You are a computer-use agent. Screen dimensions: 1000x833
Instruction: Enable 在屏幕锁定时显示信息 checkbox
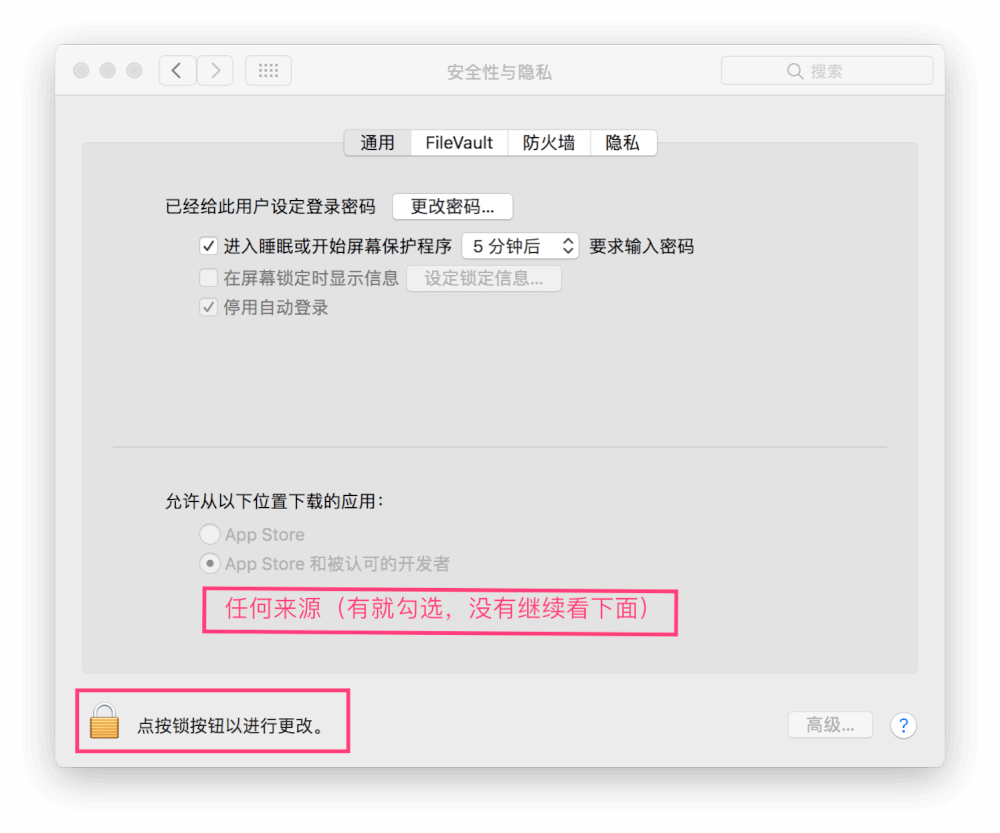(208, 277)
